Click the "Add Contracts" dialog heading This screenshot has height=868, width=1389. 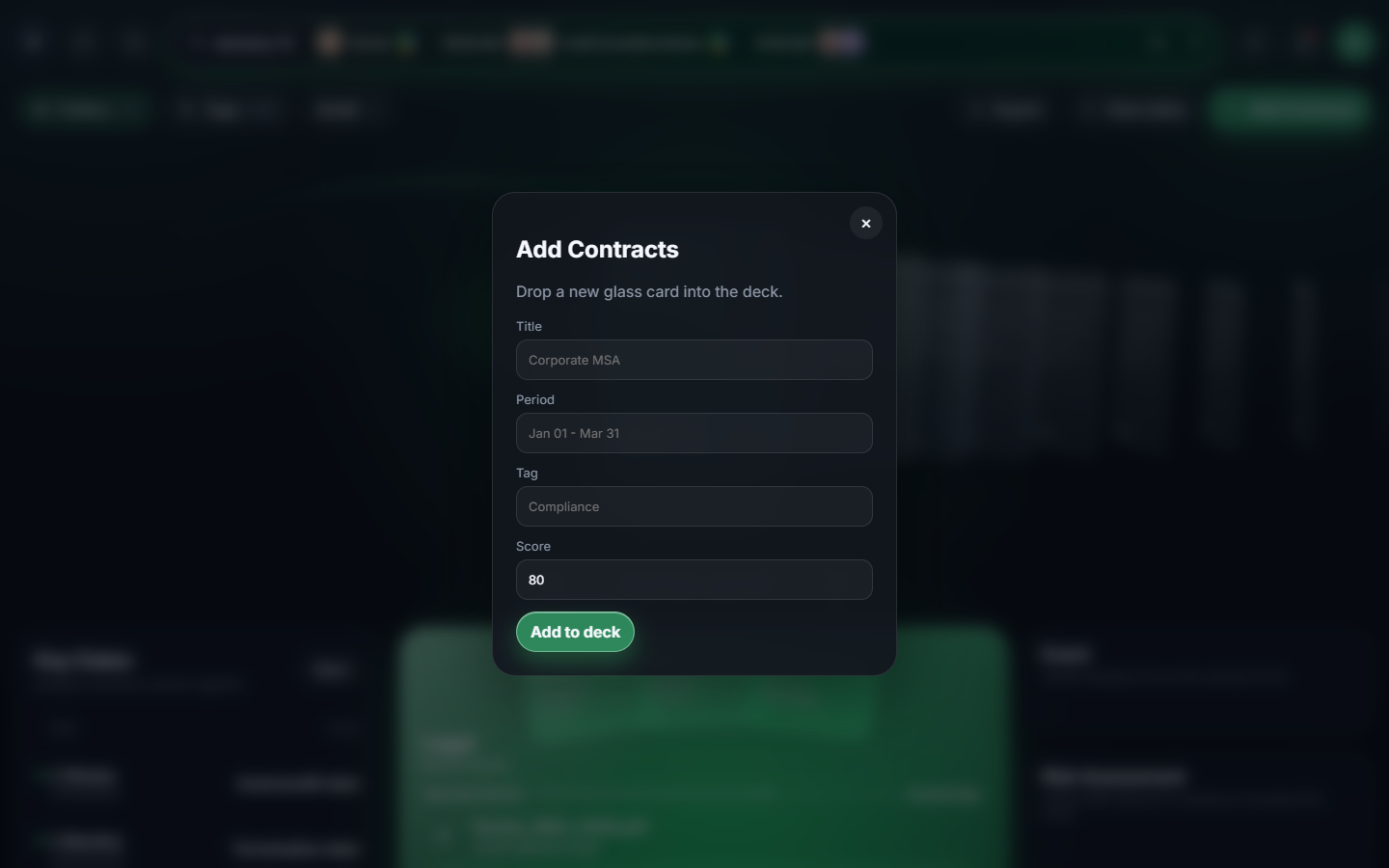(597, 250)
